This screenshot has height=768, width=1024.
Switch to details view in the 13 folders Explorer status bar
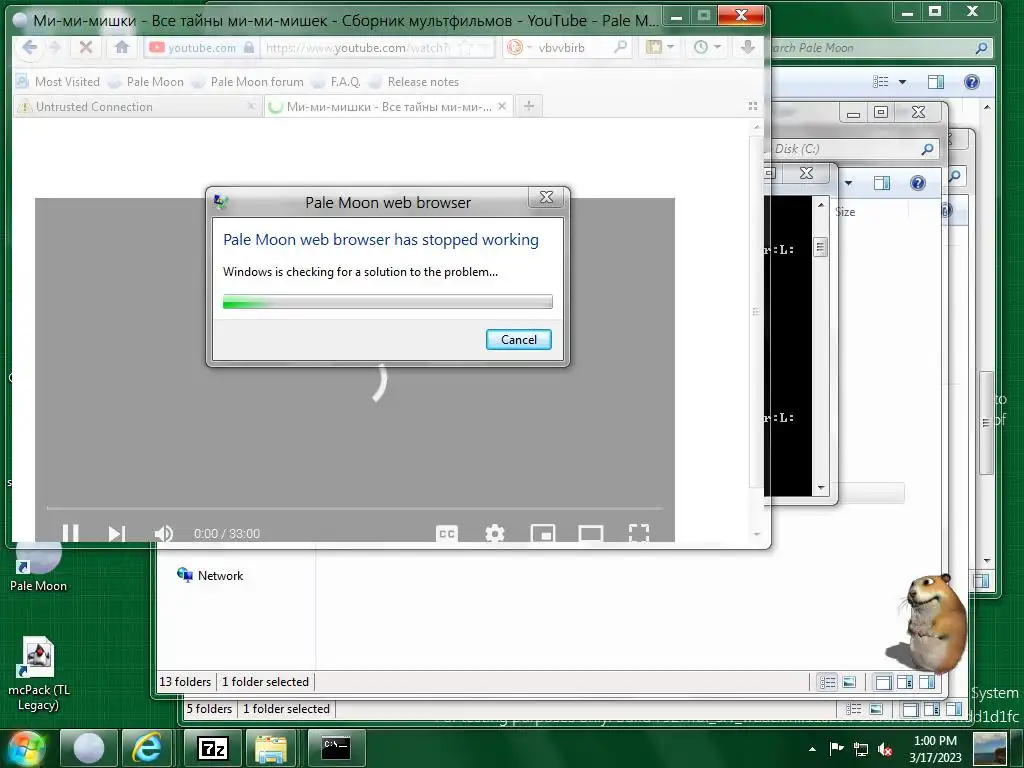point(827,682)
